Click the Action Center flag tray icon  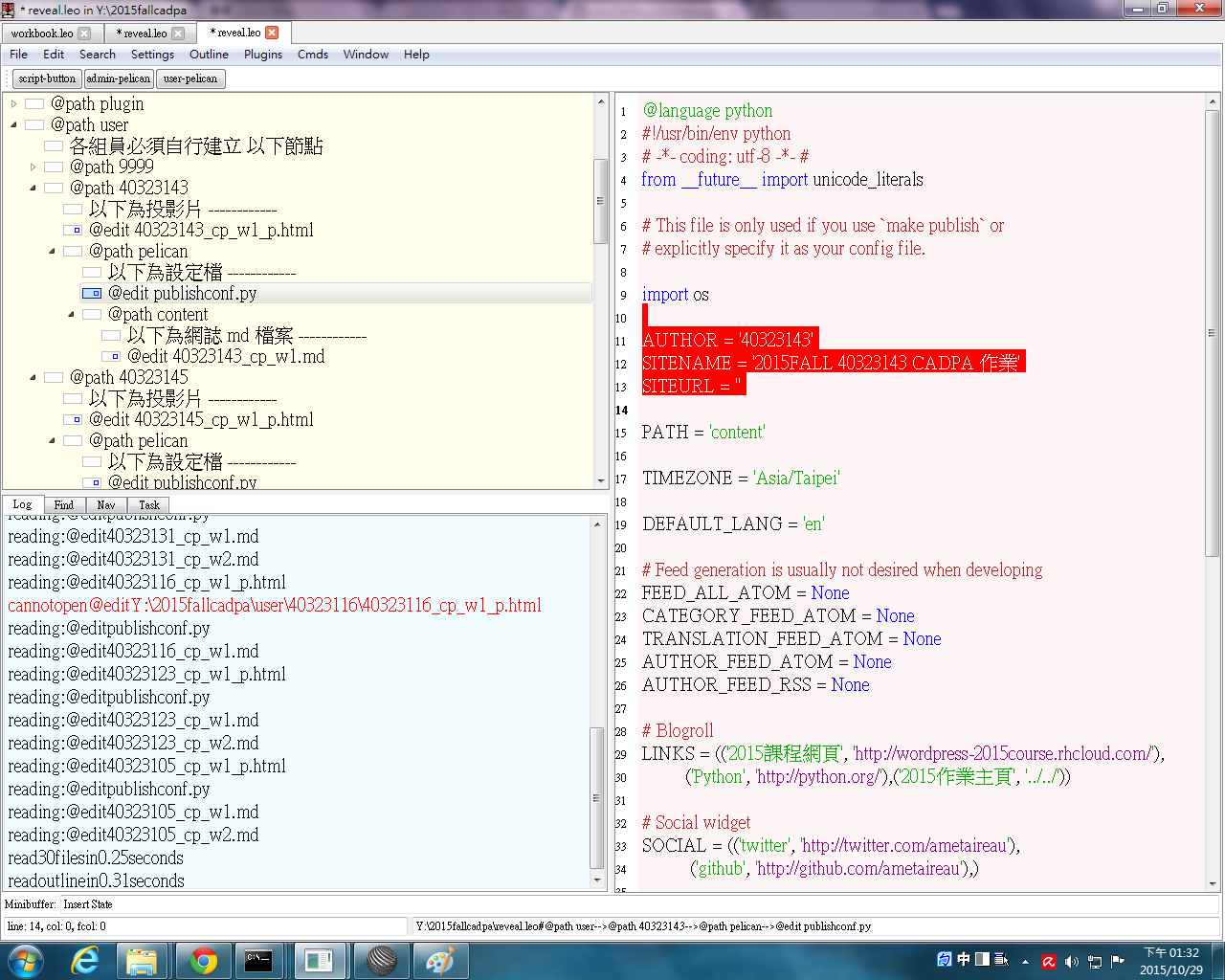pyautogui.click(x=1117, y=961)
